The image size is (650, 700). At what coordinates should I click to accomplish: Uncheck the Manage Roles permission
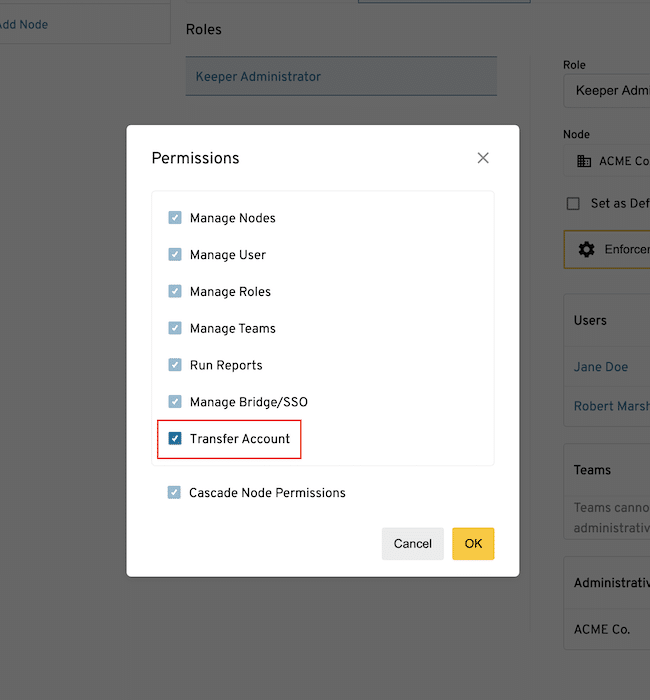175,292
